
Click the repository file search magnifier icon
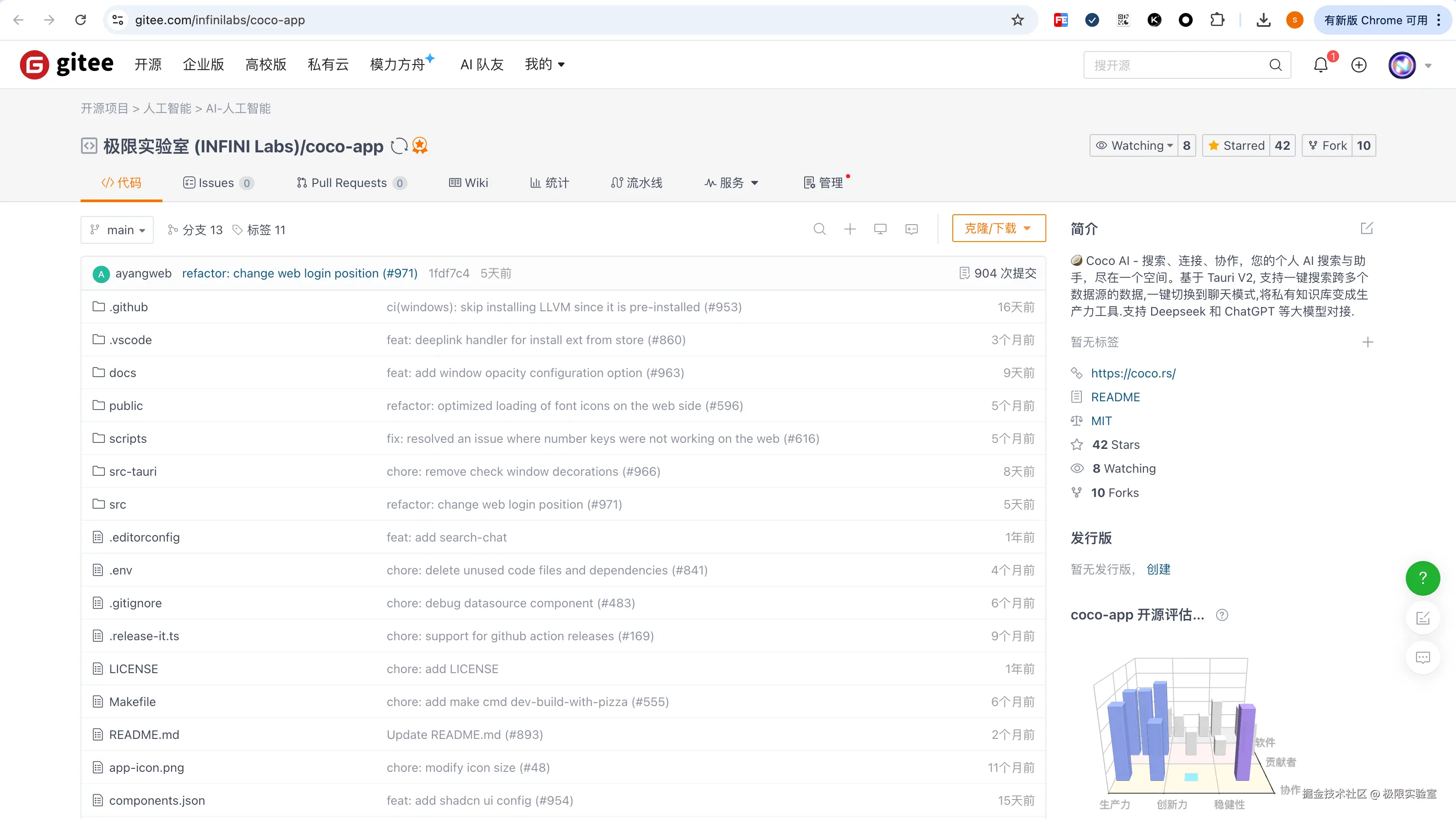pyautogui.click(x=819, y=229)
